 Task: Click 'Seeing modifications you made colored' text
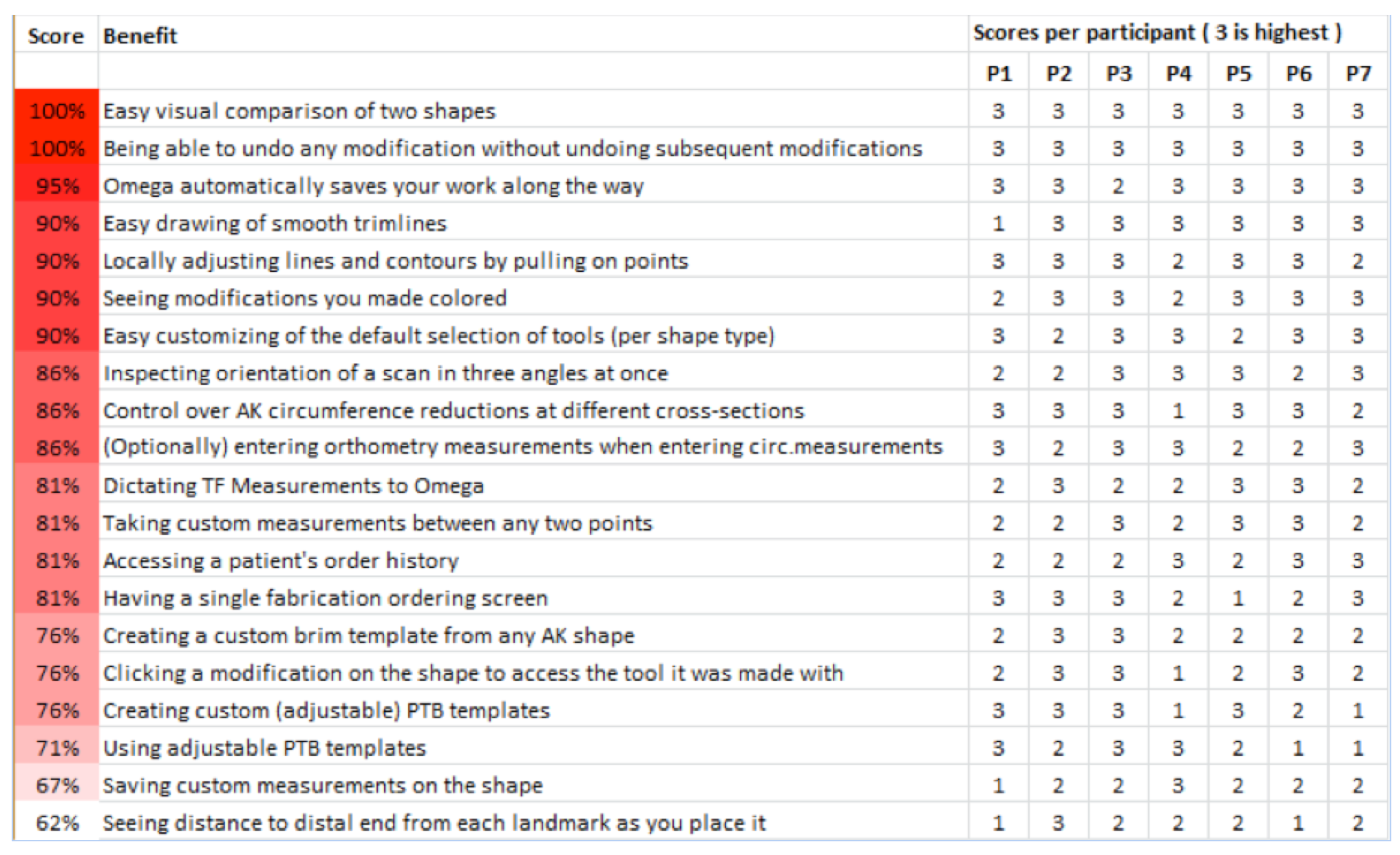click(305, 298)
